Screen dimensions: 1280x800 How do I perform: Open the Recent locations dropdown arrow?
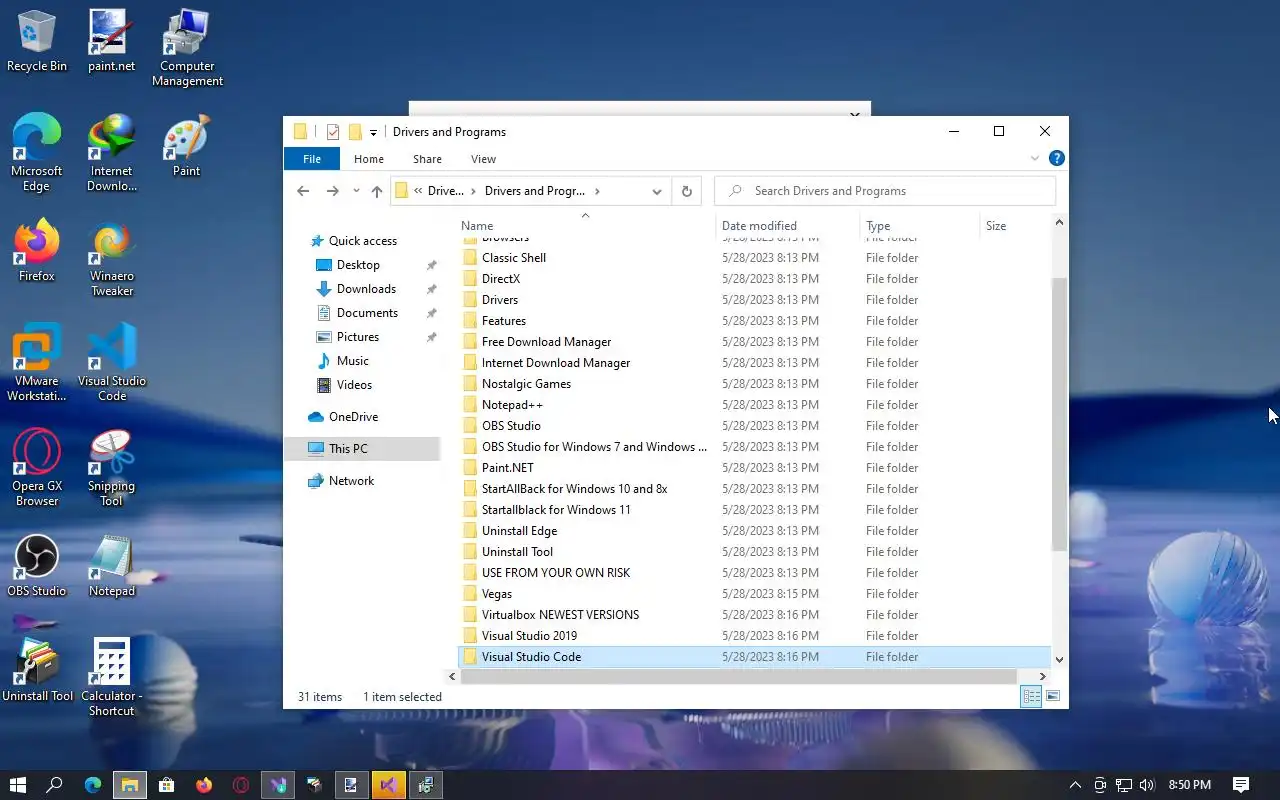pos(356,191)
